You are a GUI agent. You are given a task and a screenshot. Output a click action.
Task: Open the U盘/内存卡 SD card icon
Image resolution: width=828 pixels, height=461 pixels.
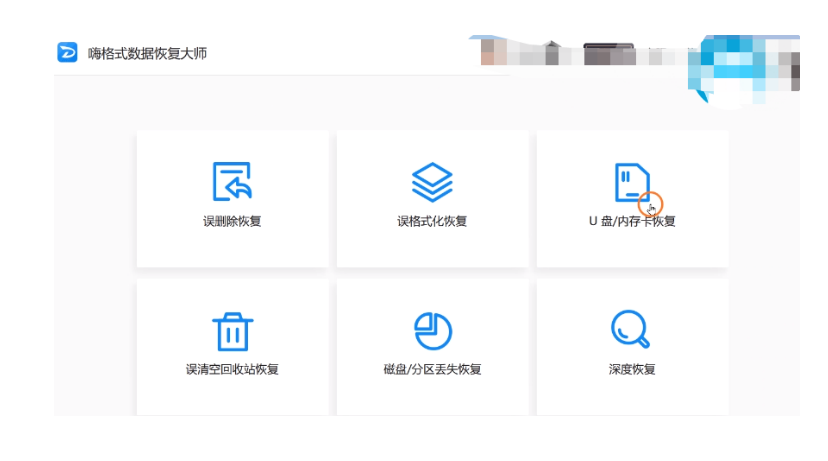pyautogui.click(x=632, y=182)
